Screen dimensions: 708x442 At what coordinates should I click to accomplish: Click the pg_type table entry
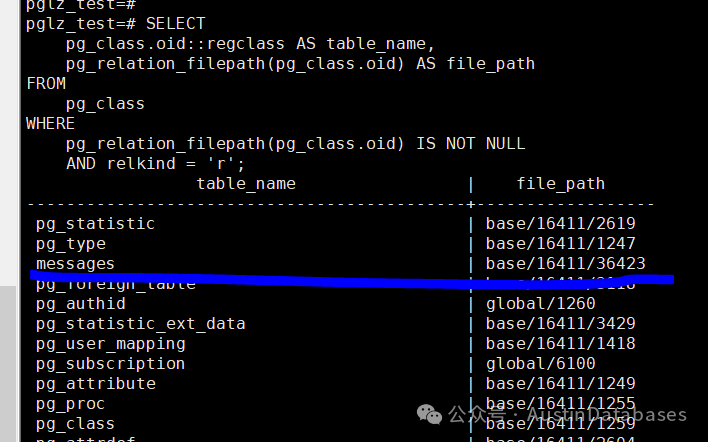tap(70, 244)
